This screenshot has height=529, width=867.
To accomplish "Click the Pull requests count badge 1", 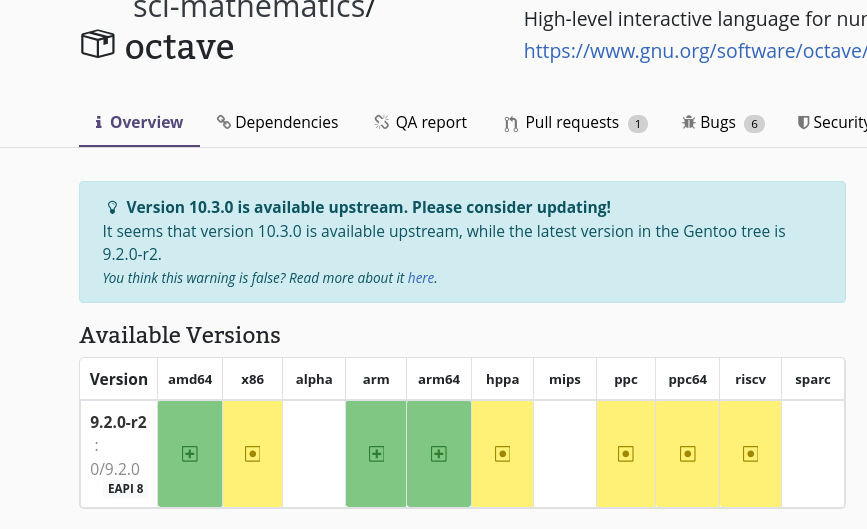I will (638, 124).
